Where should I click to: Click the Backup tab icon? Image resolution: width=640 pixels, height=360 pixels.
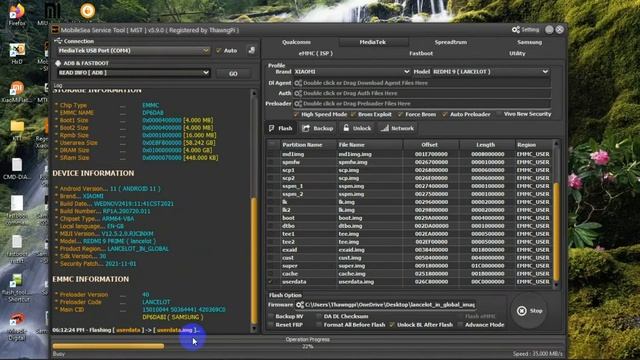click(306, 128)
